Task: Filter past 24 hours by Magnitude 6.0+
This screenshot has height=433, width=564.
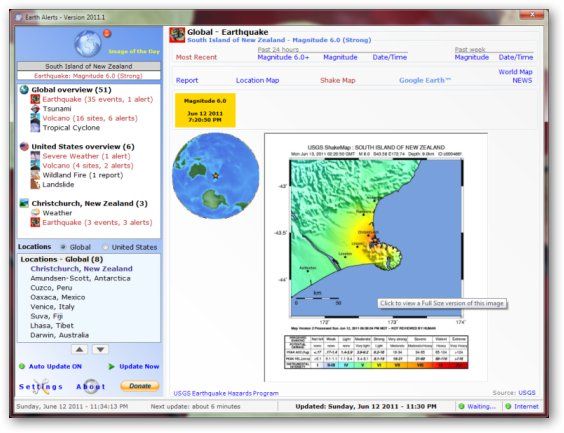Action: [283, 57]
